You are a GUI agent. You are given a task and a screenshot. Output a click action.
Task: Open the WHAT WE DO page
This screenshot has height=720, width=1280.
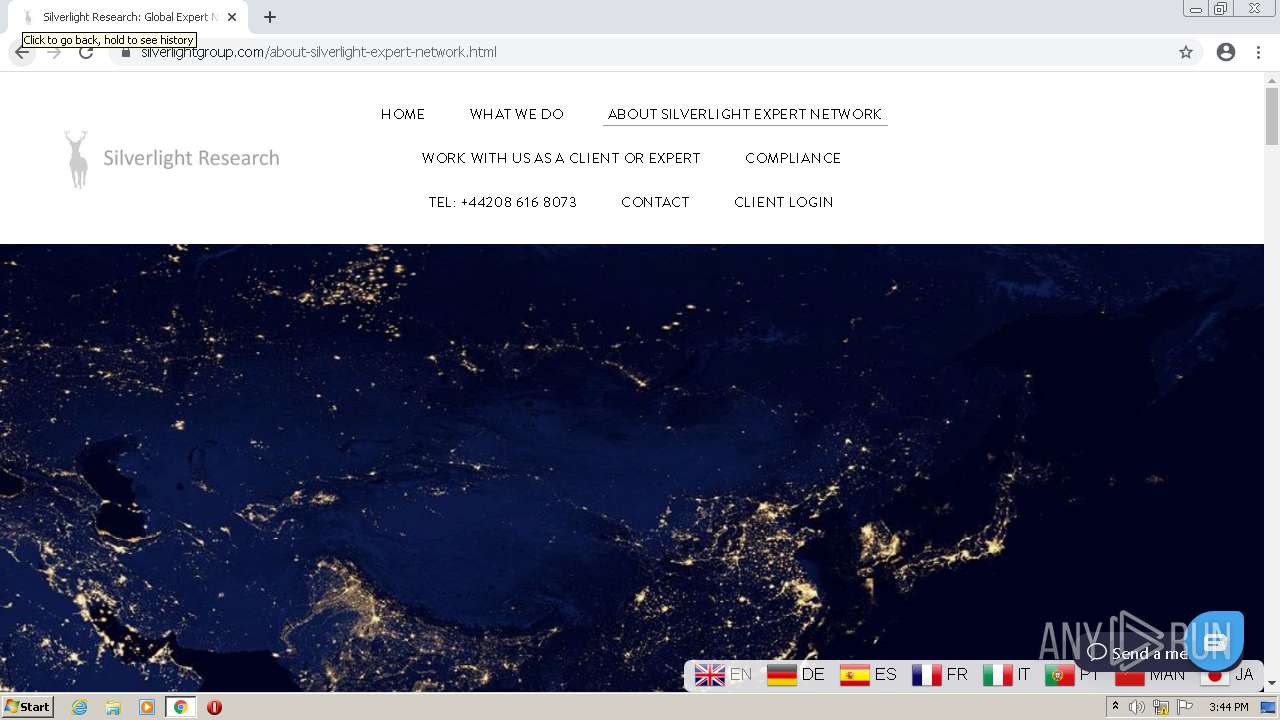coord(517,114)
